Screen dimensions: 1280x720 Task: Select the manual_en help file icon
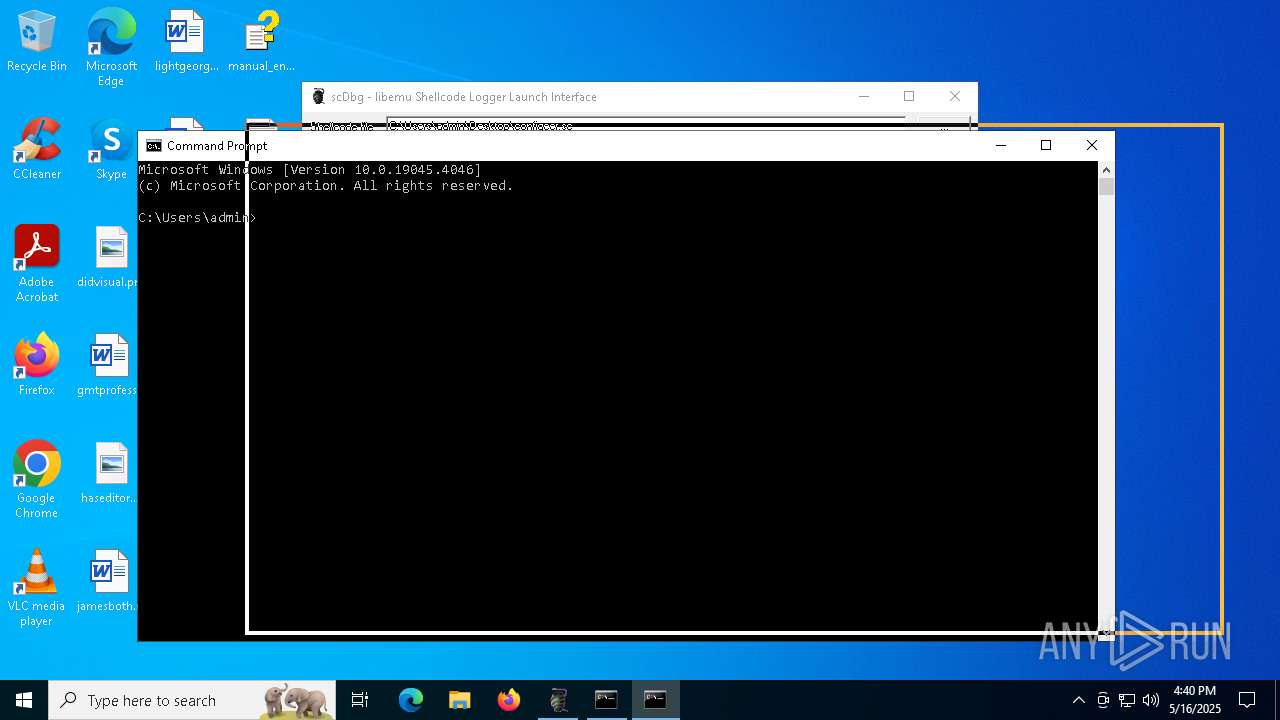[x=261, y=42]
